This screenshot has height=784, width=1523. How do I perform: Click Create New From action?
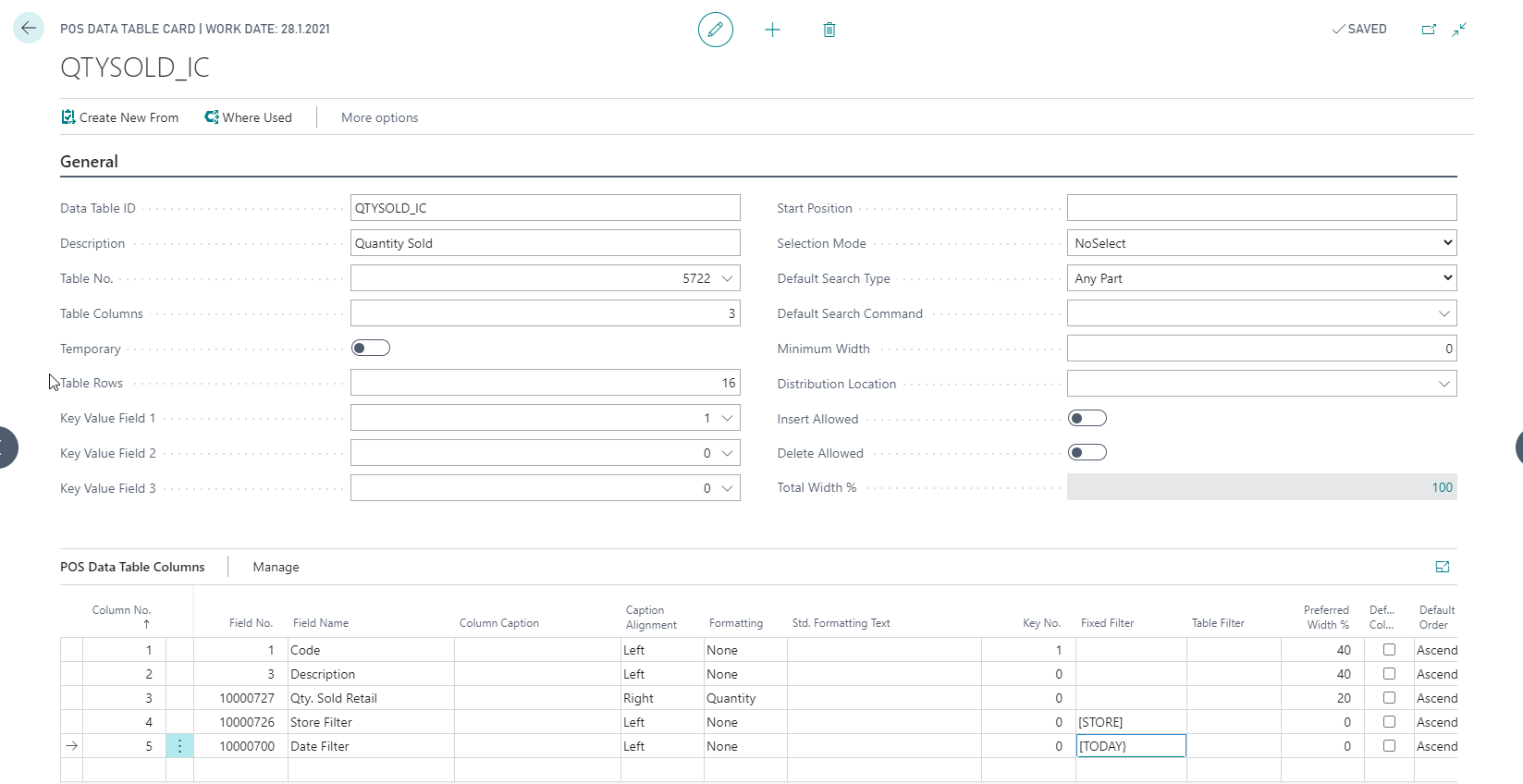(119, 117)
